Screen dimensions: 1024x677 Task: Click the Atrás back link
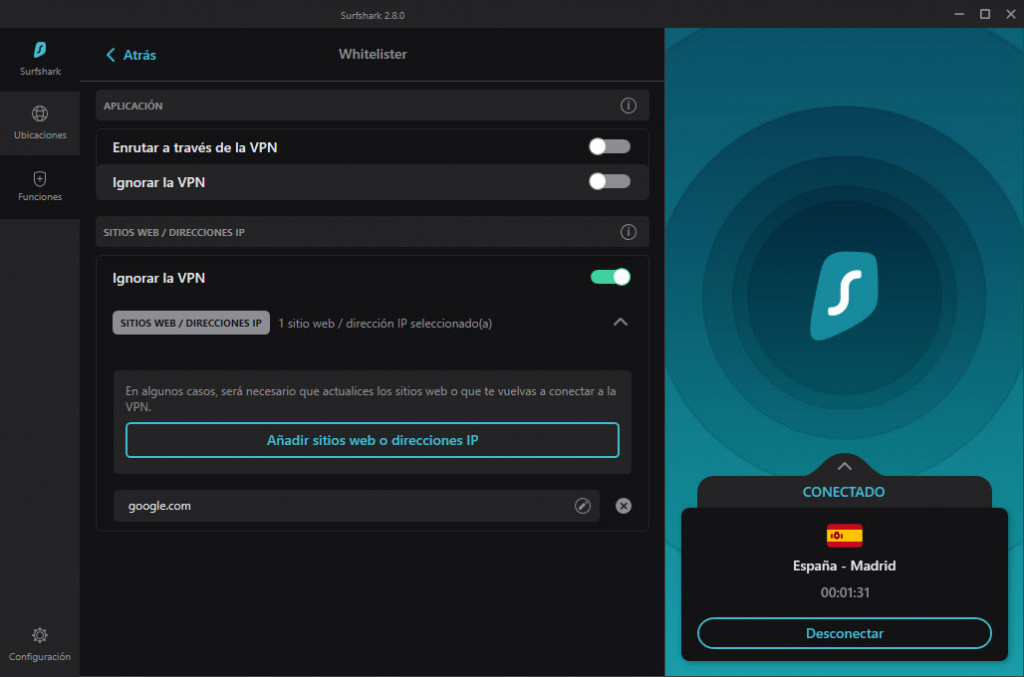[131, 55]
